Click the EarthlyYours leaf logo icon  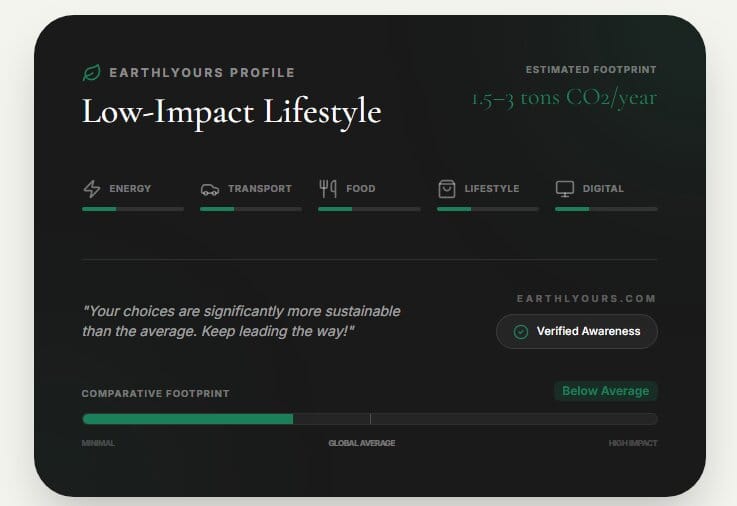tap(91, 73)
